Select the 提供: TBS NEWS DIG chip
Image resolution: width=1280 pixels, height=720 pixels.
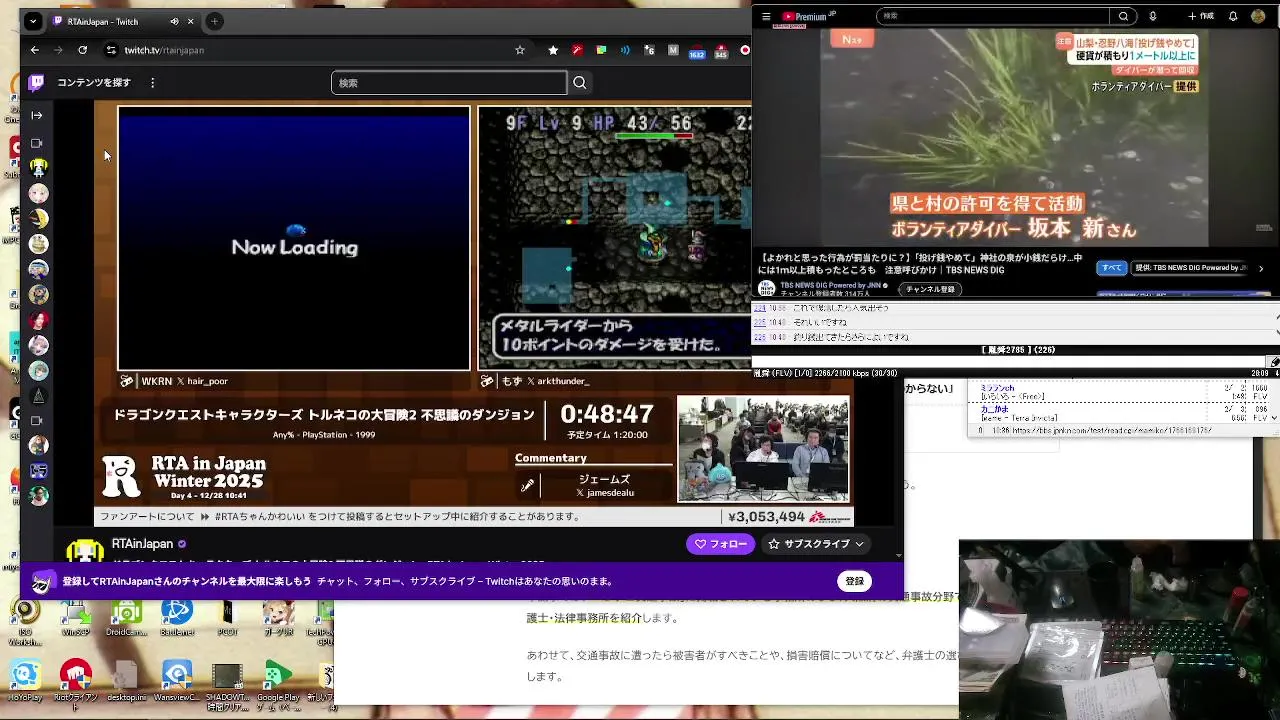[x=1190, y=268]
